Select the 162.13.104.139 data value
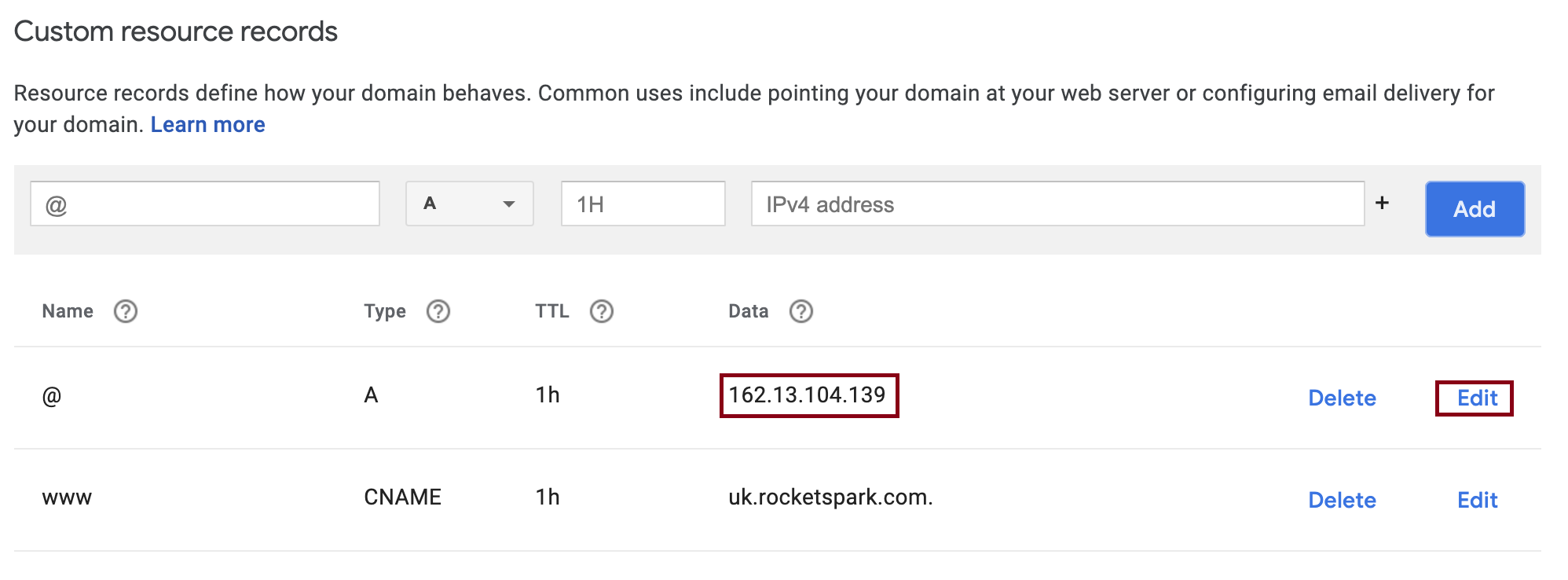The height and width of the screenshot is (580, 1568). (808, 395)
